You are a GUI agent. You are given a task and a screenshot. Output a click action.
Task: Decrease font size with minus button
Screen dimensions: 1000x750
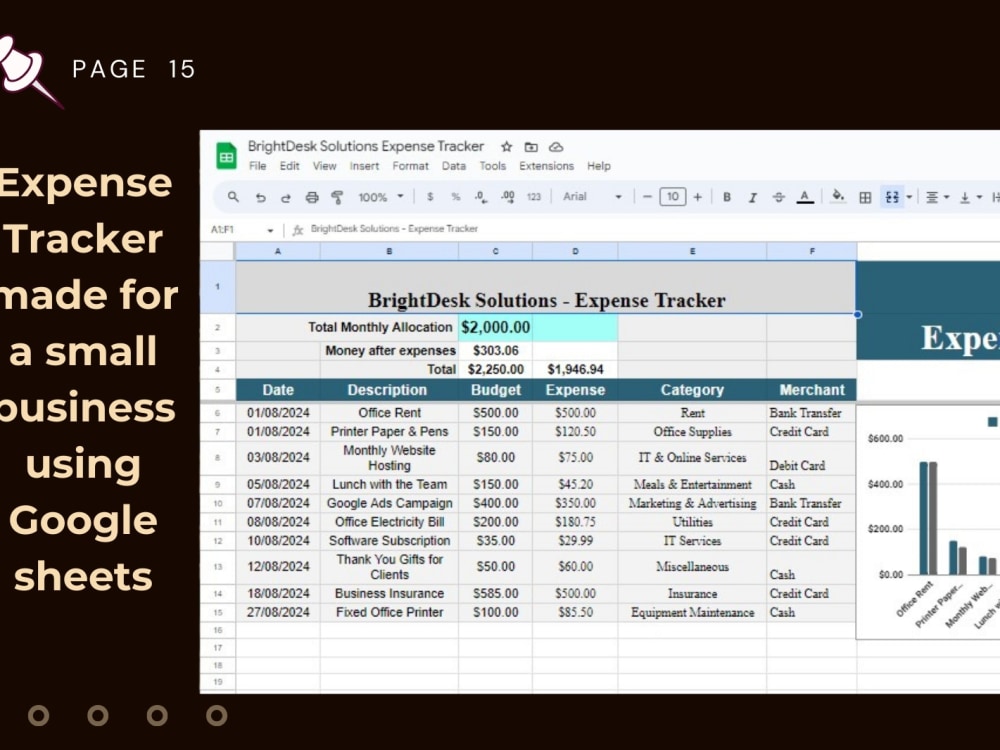tap(647, 197)
